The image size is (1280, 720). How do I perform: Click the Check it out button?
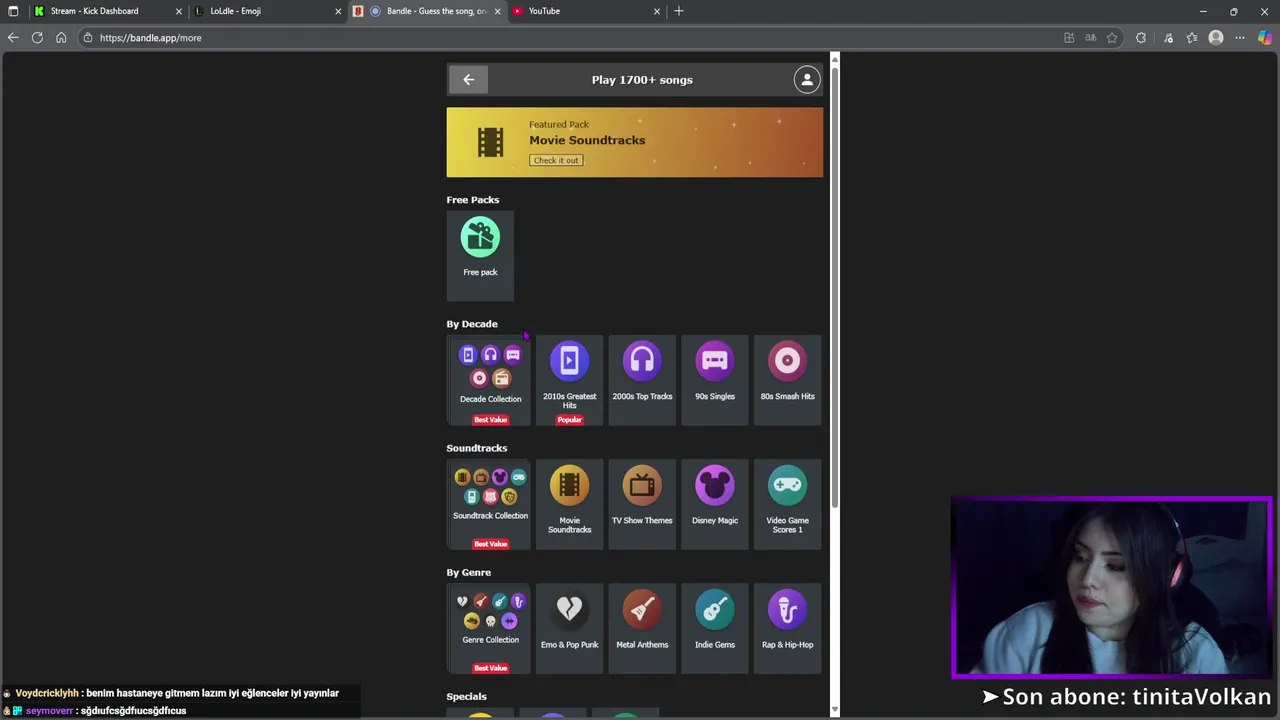pos(556,160)
